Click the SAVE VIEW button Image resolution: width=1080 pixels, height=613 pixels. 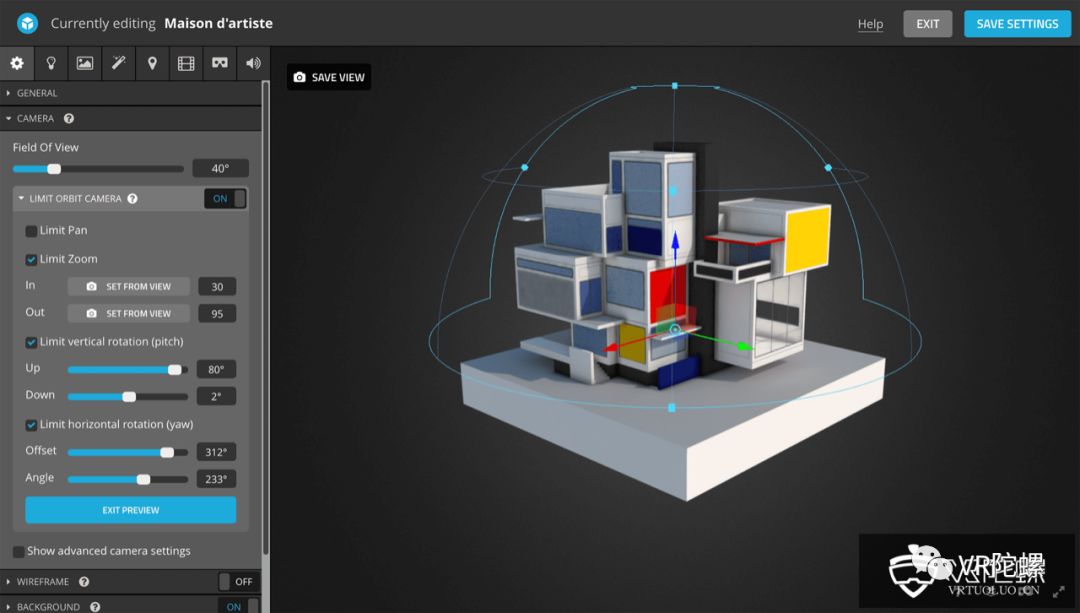pyautogui.click(x=329, y=77)
